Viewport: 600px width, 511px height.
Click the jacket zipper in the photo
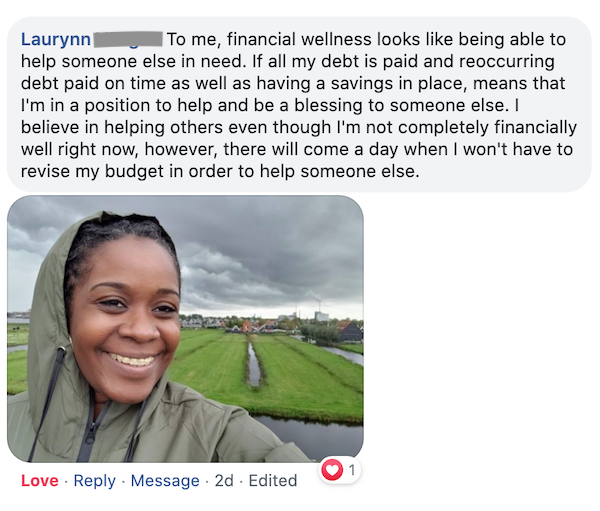click(90, 431)
